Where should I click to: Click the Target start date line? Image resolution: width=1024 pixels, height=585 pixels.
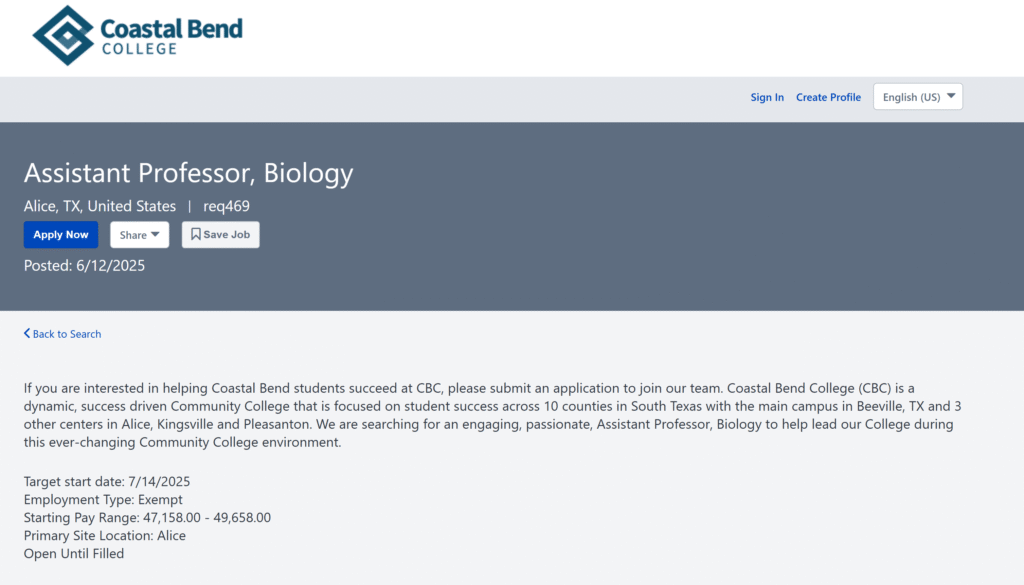[x=106, y=482]
